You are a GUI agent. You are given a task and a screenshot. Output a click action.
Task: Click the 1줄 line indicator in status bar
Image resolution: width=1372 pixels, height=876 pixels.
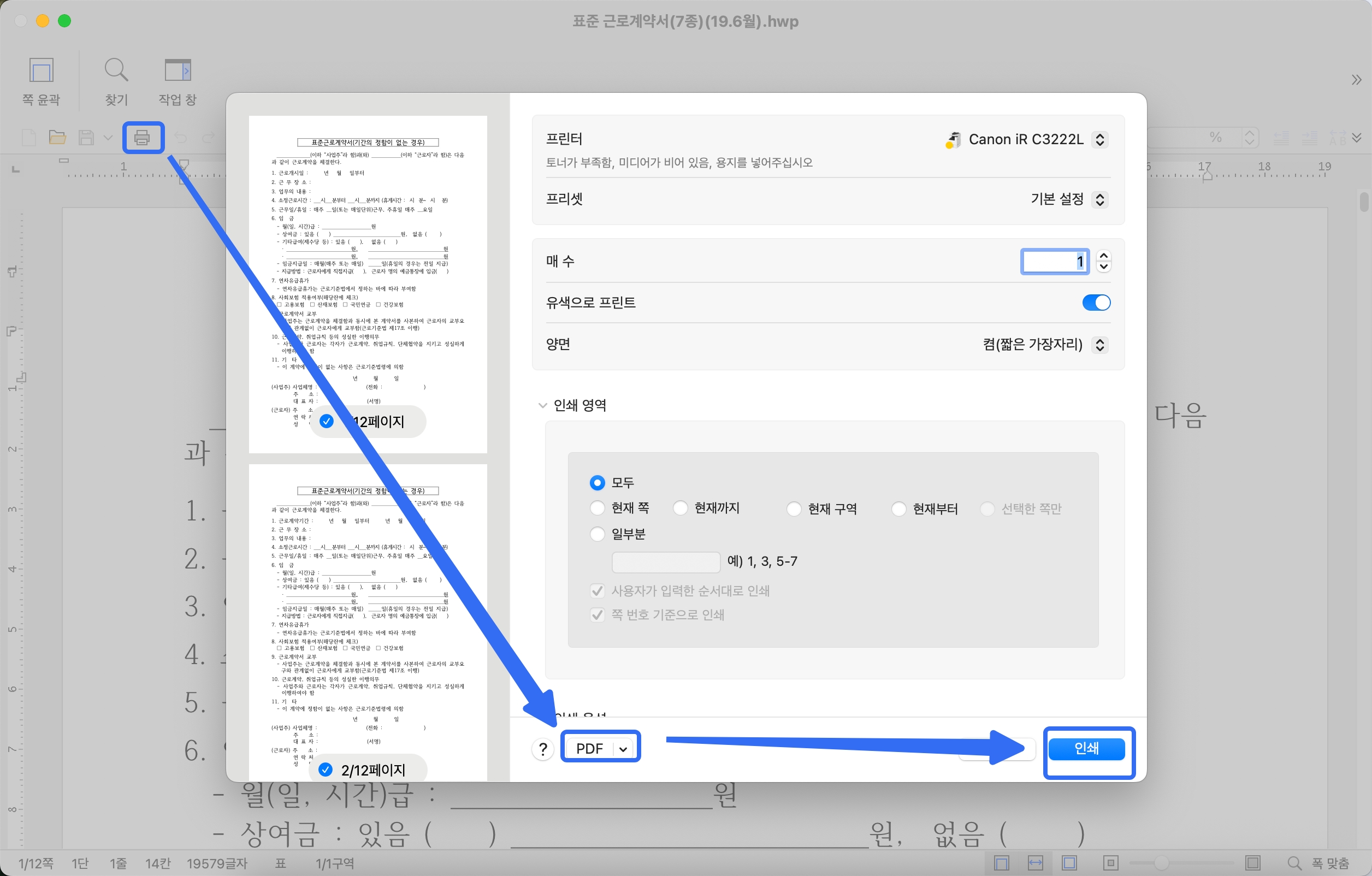(x=118, y=863)
